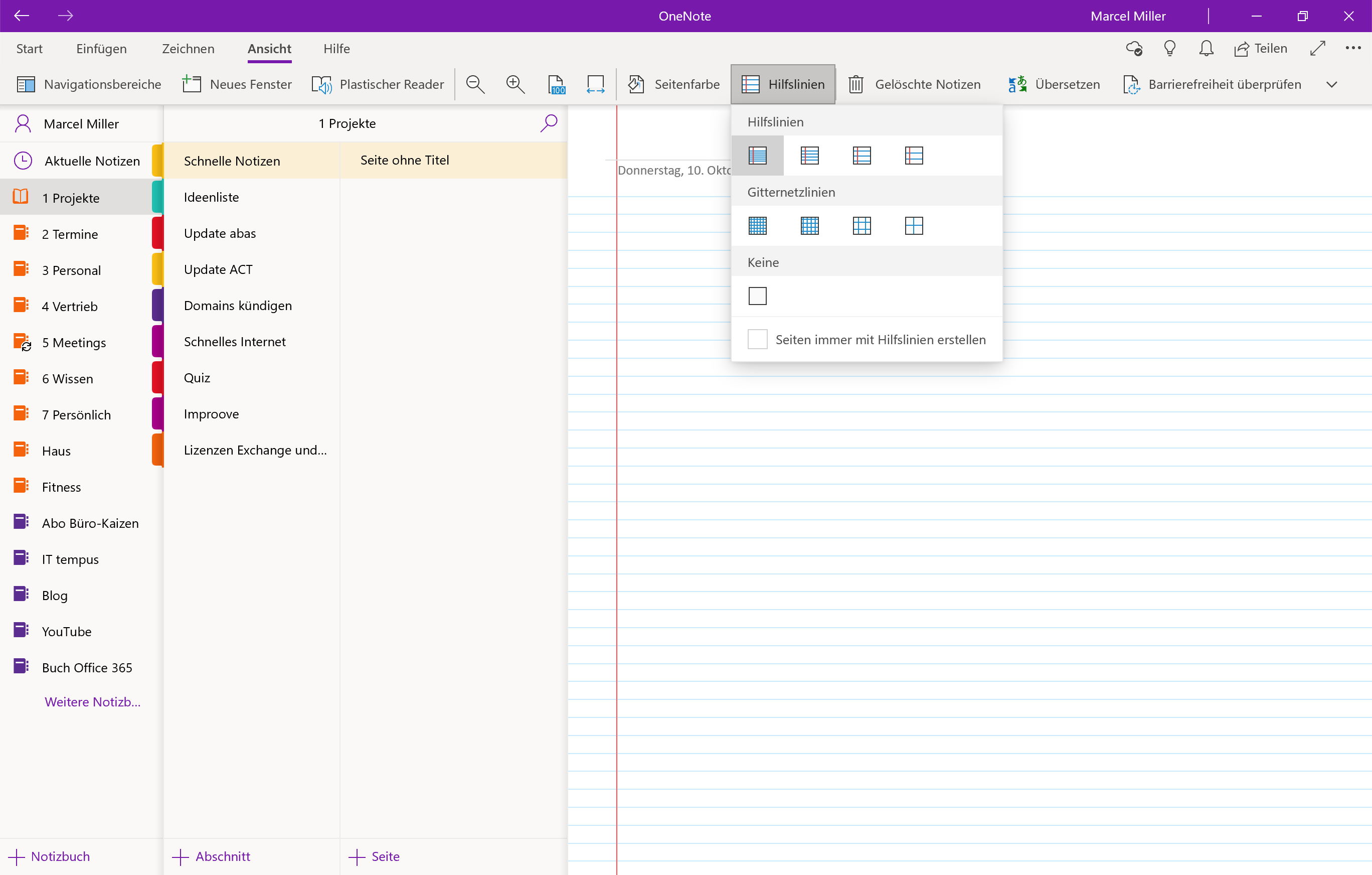Image resolution: width=1372 pixels, height=875 pixels.
Task: Open a Neues Fenster
Action: click(x=237, y=84)
